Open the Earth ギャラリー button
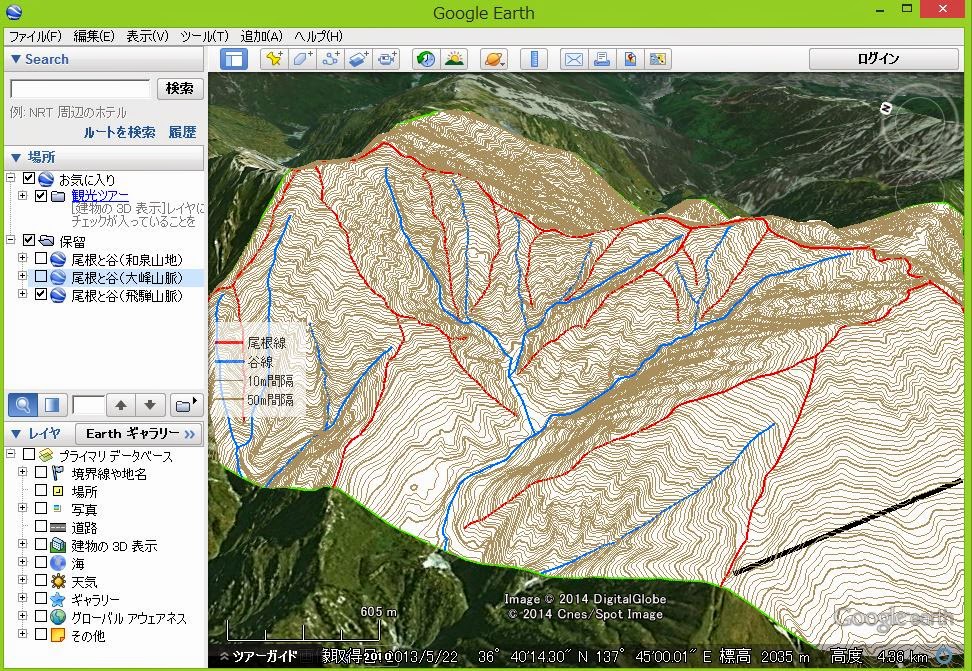This screenshot has width=972, height=671. 141,433
